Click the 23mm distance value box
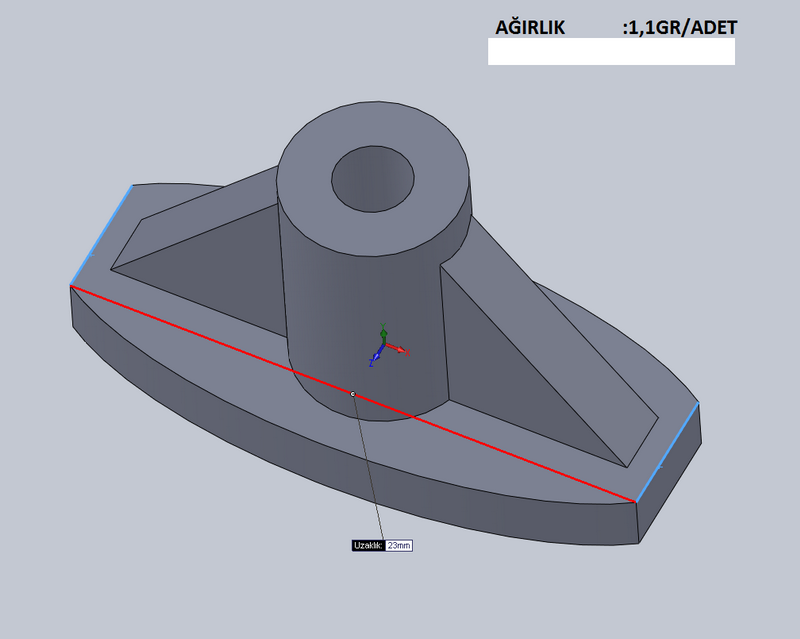This screenshot has height=639, width=800. [x=399, y=546]
